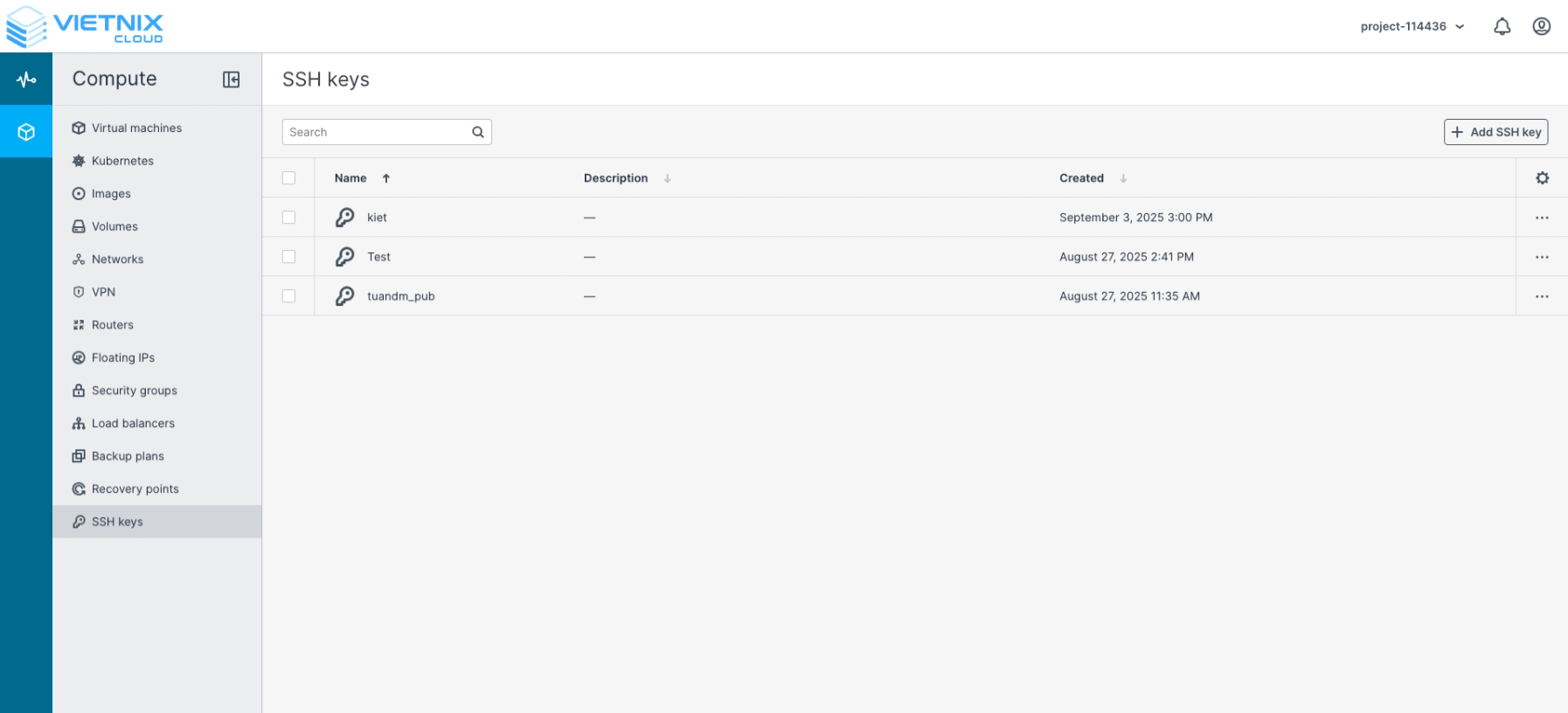Viewport: 1568px width, 713px height.
Task: Click the Vietnix Cloud logo
Action: click(85, 26)
